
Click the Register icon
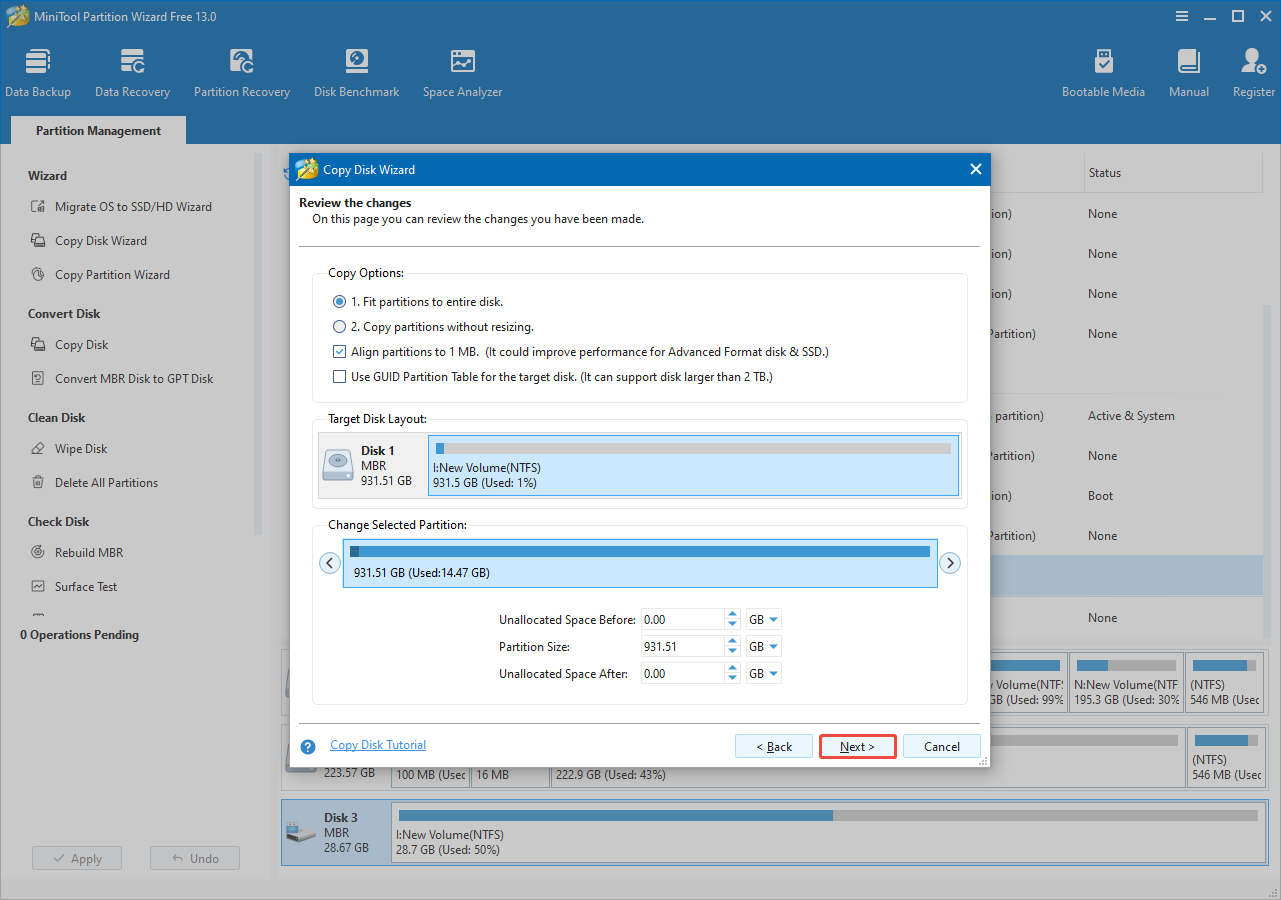click(x=1252, y=70)
